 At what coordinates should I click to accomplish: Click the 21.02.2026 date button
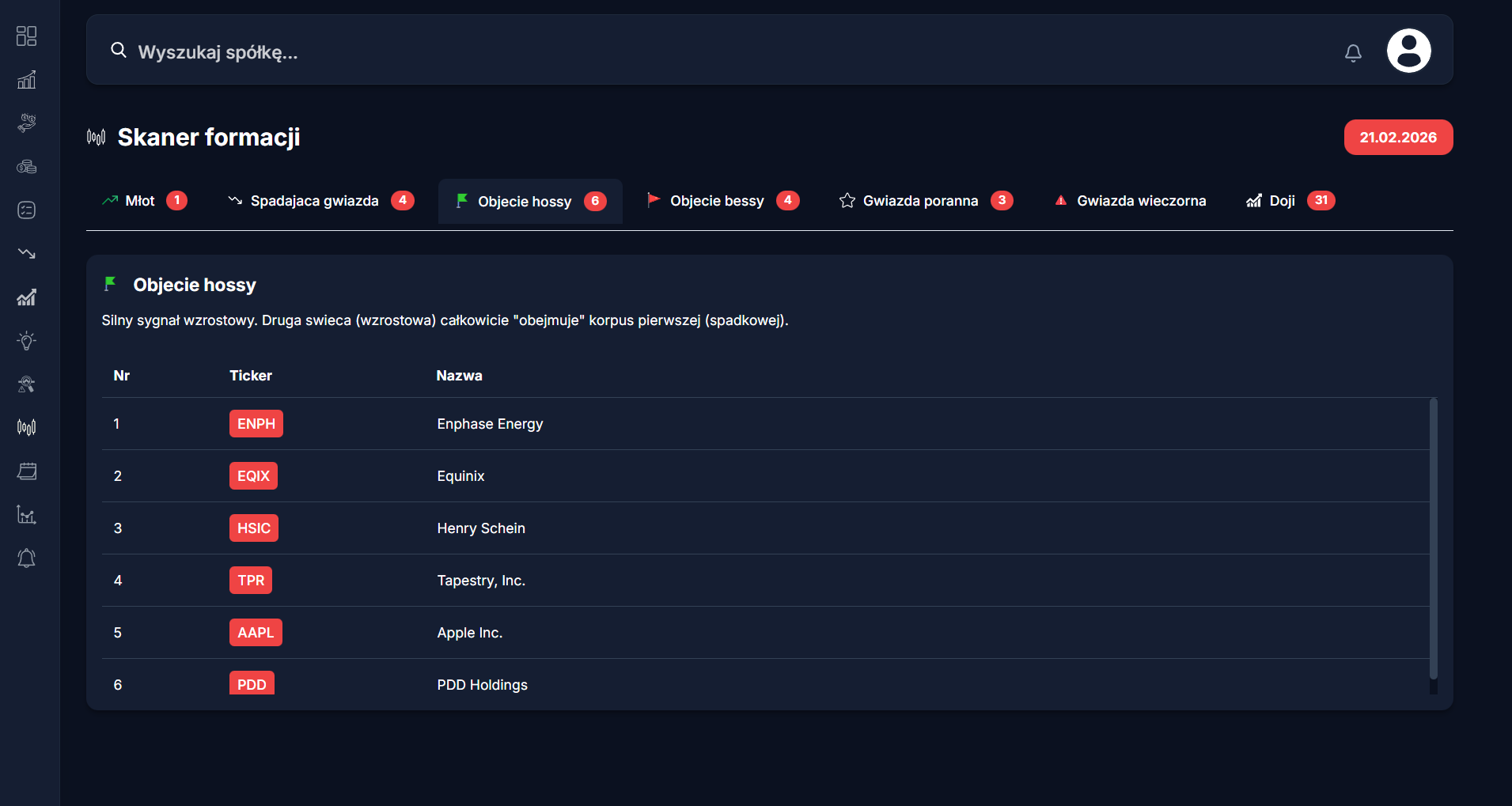[x=1398, y=138]
